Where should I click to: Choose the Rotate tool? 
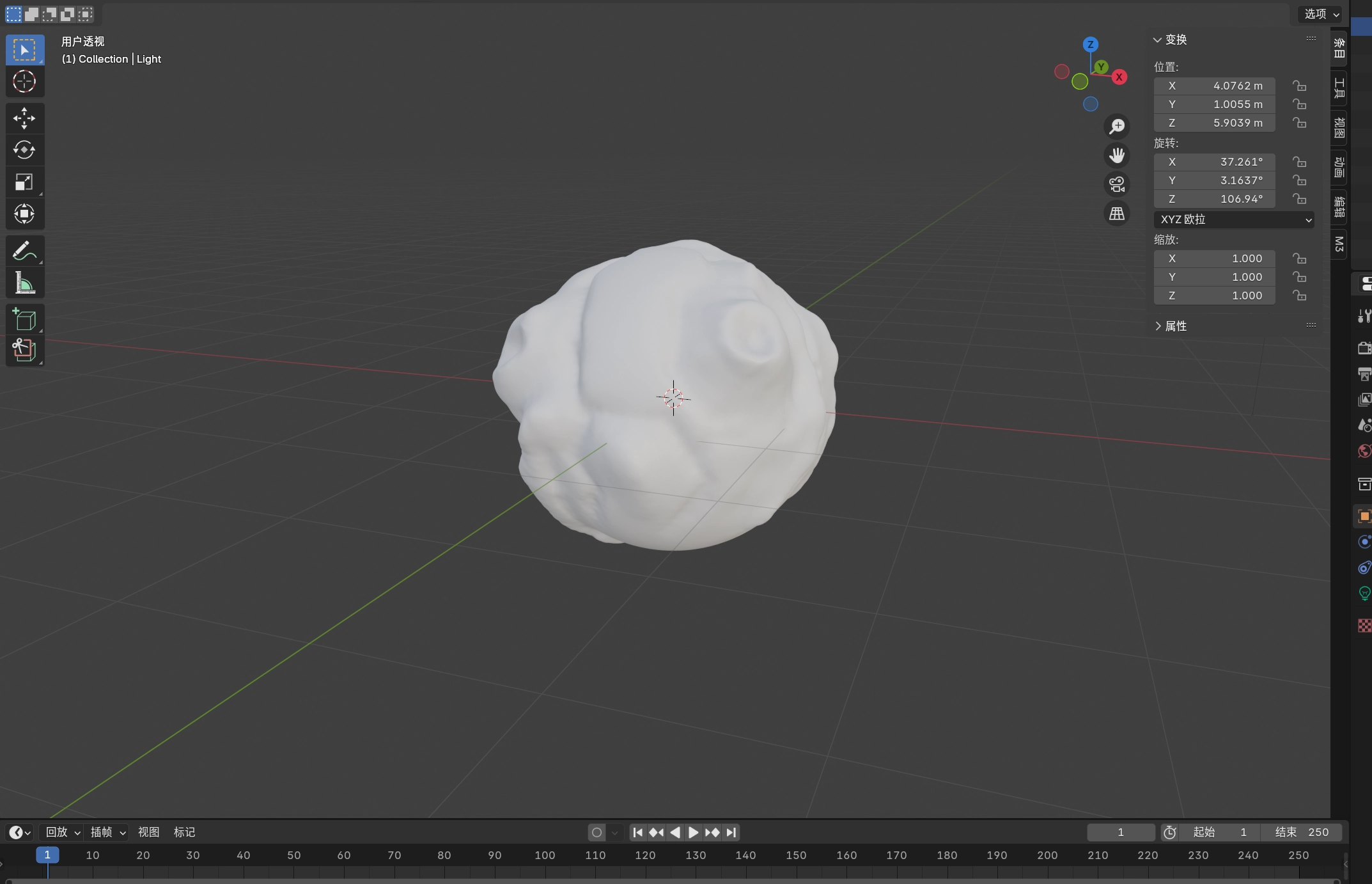pos(24,150)
